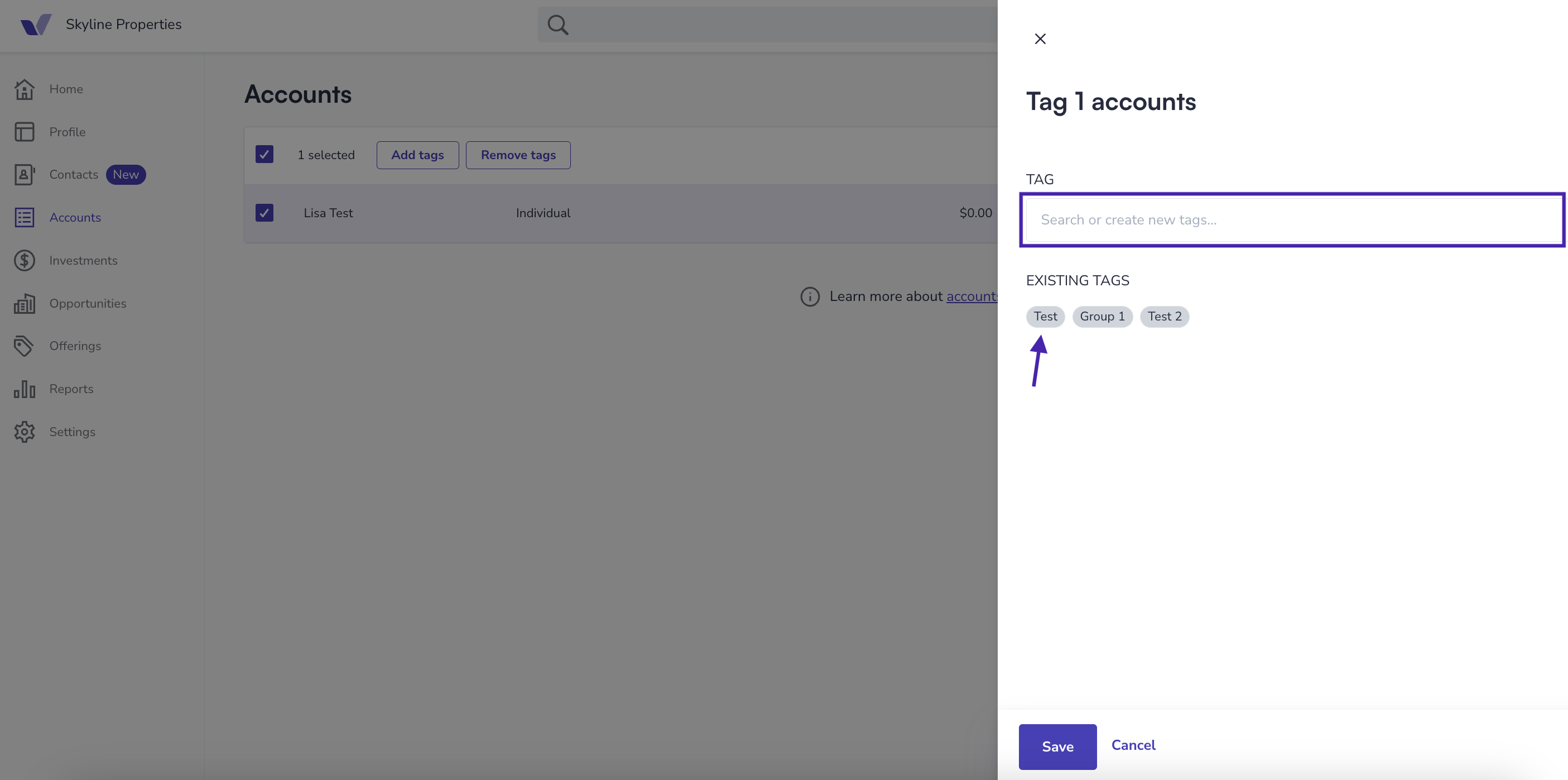Toggle the select-all accounts checkbox
The height and width of the screenshot is (780, 1568).
264,155
